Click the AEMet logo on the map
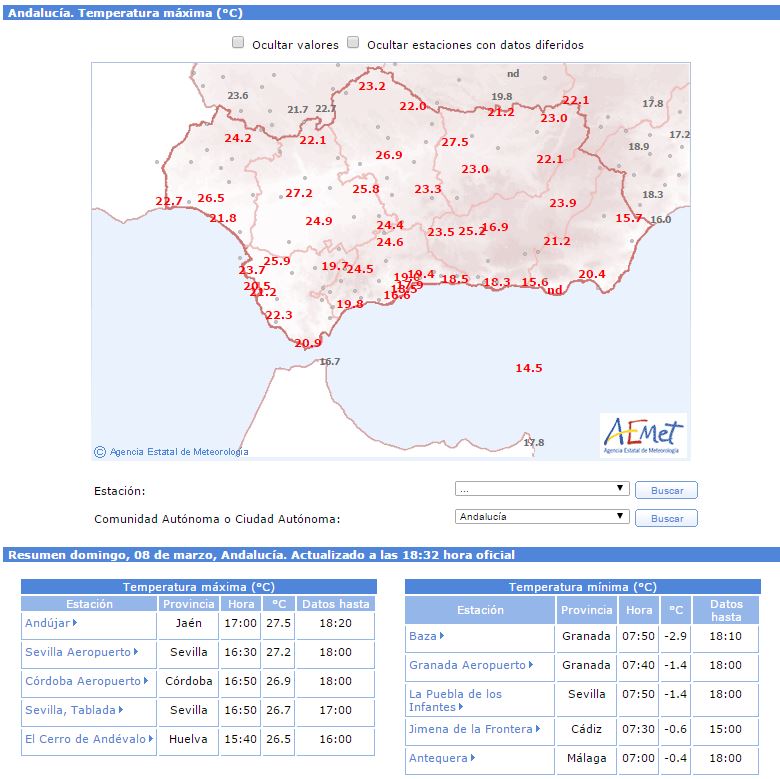780x779 pixels. tap(643, 435)
